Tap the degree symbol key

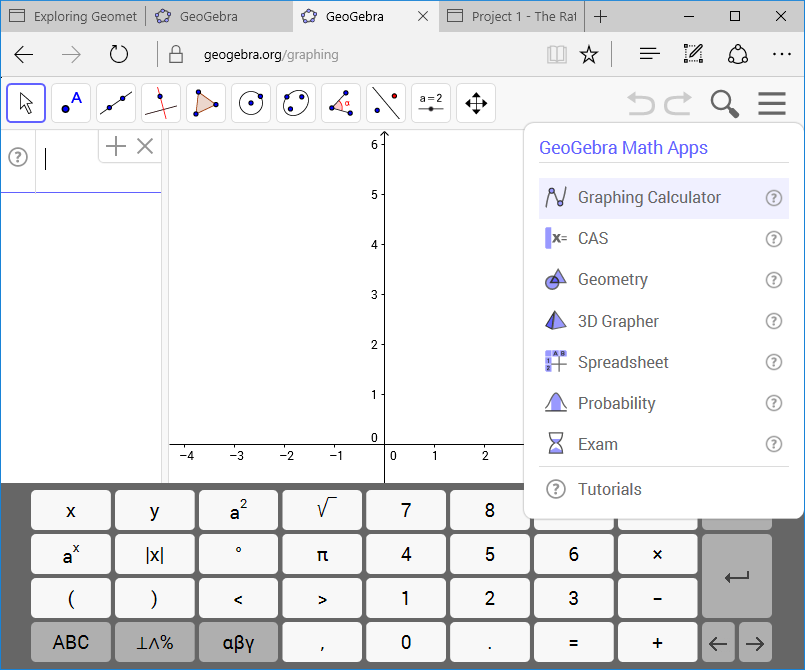point(238,554)
